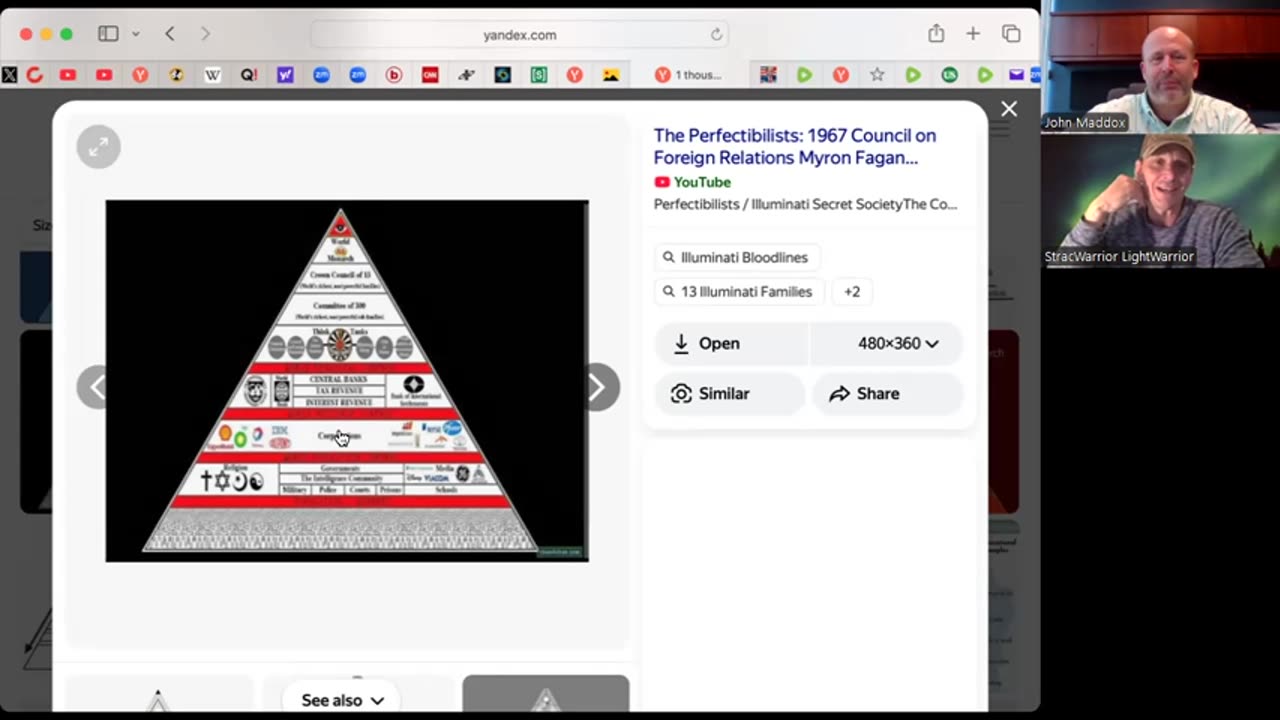Reload the yandex.com page
Screen dimensions: 1280x720
click(716, 34)
